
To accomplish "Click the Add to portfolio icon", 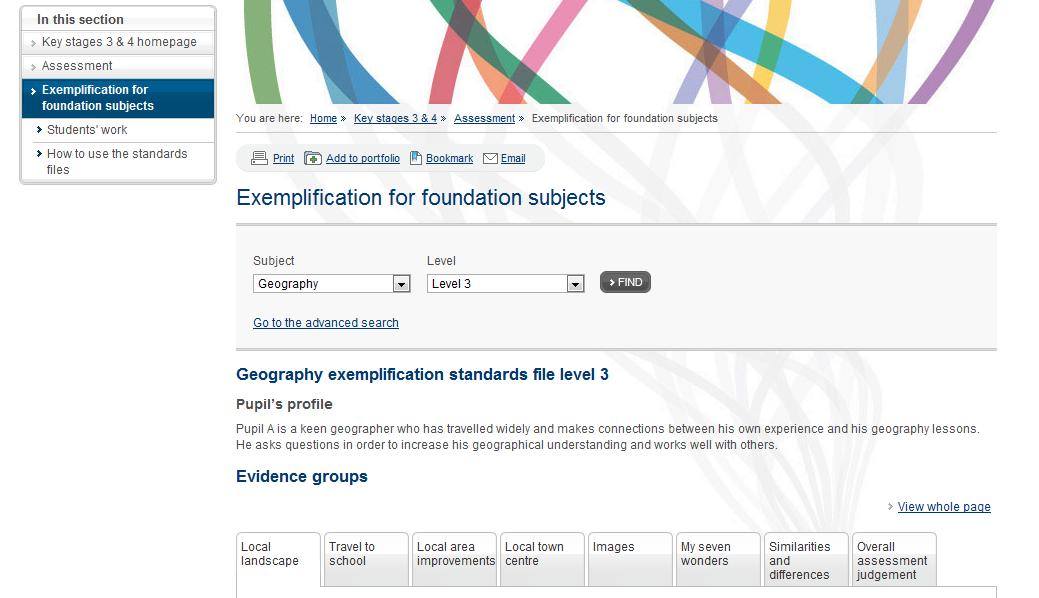I will point(312,158).
